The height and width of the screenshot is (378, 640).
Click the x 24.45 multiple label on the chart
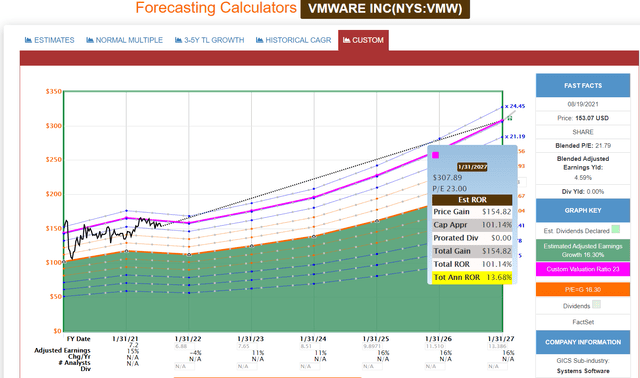tap(515, 106)
